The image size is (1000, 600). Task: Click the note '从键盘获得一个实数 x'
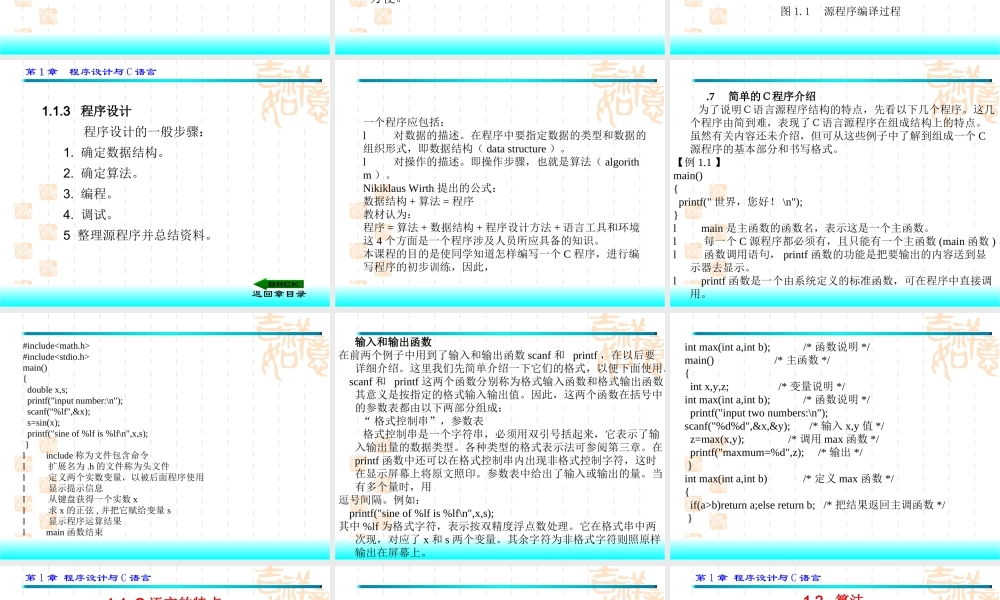click(x=93, y=499)
